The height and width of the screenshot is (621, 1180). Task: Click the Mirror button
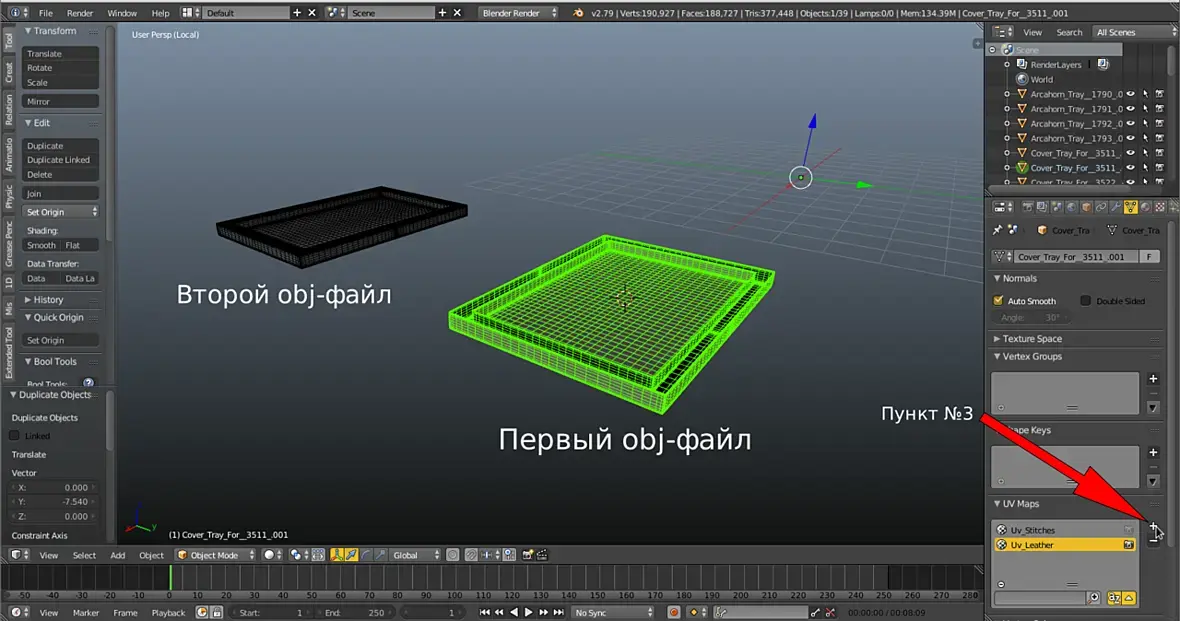(60, 101)
